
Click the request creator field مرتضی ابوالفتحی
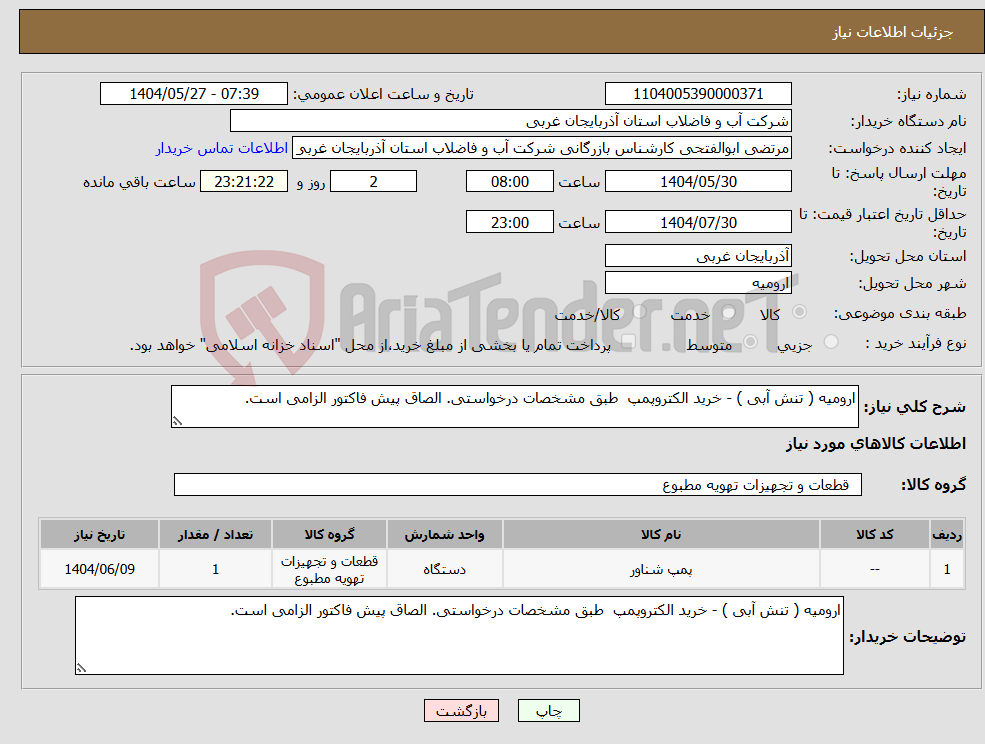[541, 148]
